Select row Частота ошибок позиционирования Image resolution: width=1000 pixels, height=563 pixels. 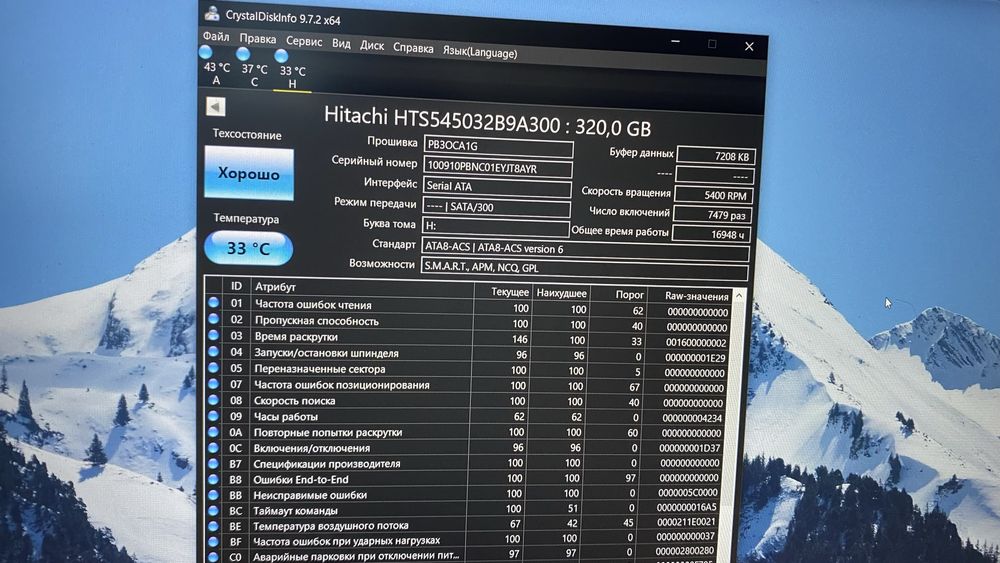(x=467, y=386)
